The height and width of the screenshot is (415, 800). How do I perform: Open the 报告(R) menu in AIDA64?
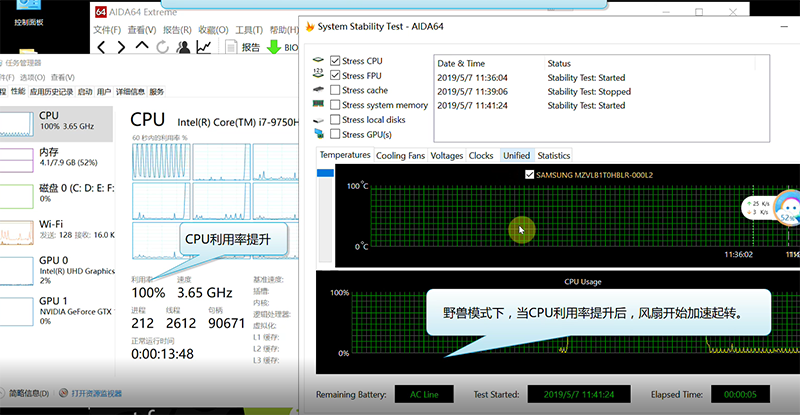177,30
